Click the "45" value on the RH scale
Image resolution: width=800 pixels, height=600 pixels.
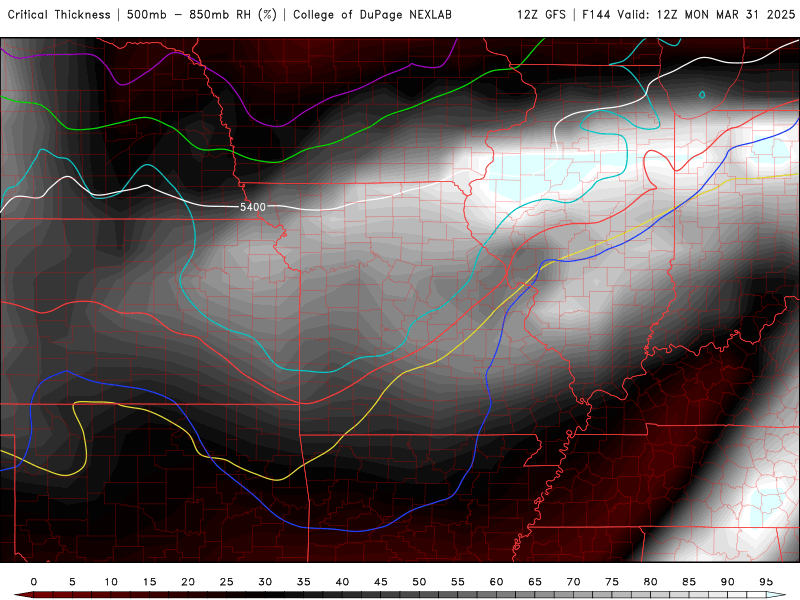(x=381, y=582)
